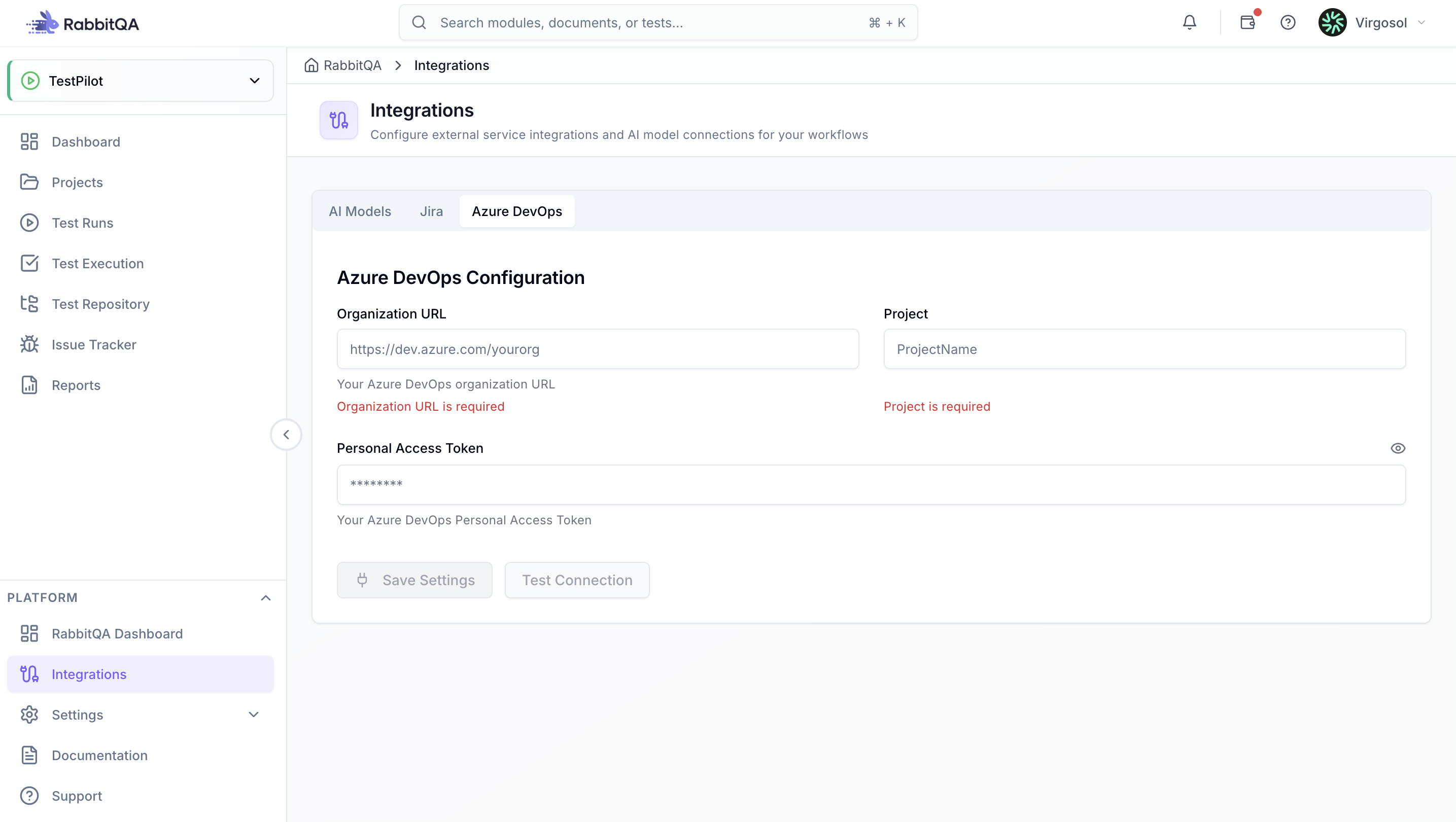Click the Integrations page header icon
This screenshot has height=822, width=1456.
click(338, 120)
